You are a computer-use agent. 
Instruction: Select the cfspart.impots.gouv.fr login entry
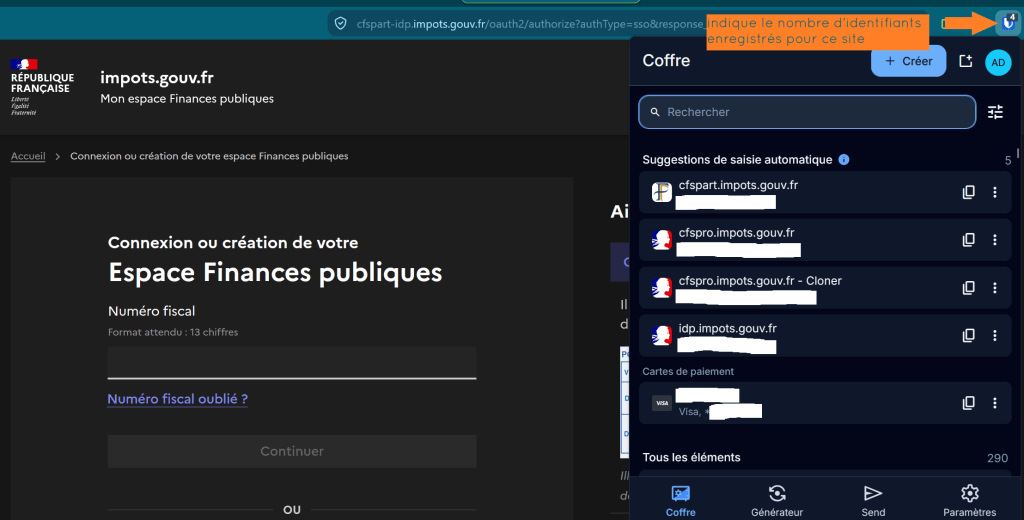(x=825, y=192)
